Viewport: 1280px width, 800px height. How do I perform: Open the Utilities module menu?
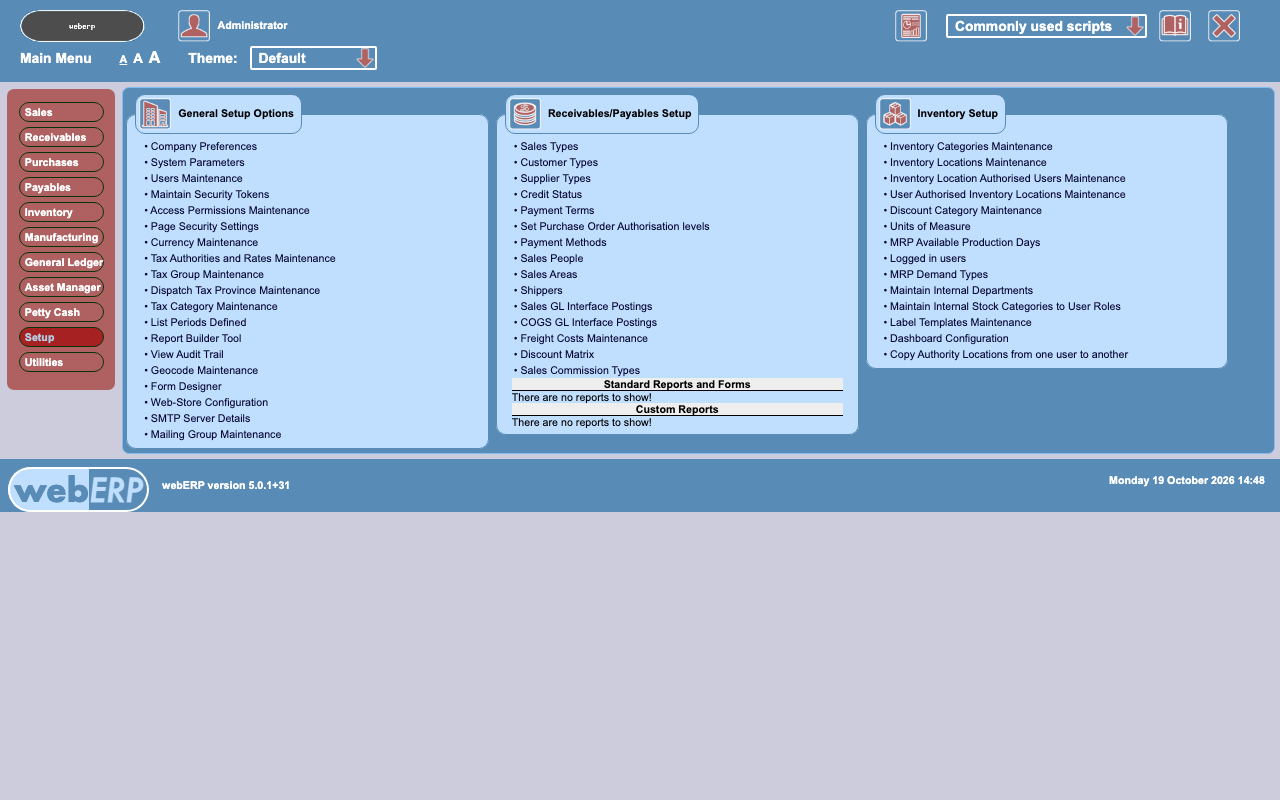click(61, 362)
